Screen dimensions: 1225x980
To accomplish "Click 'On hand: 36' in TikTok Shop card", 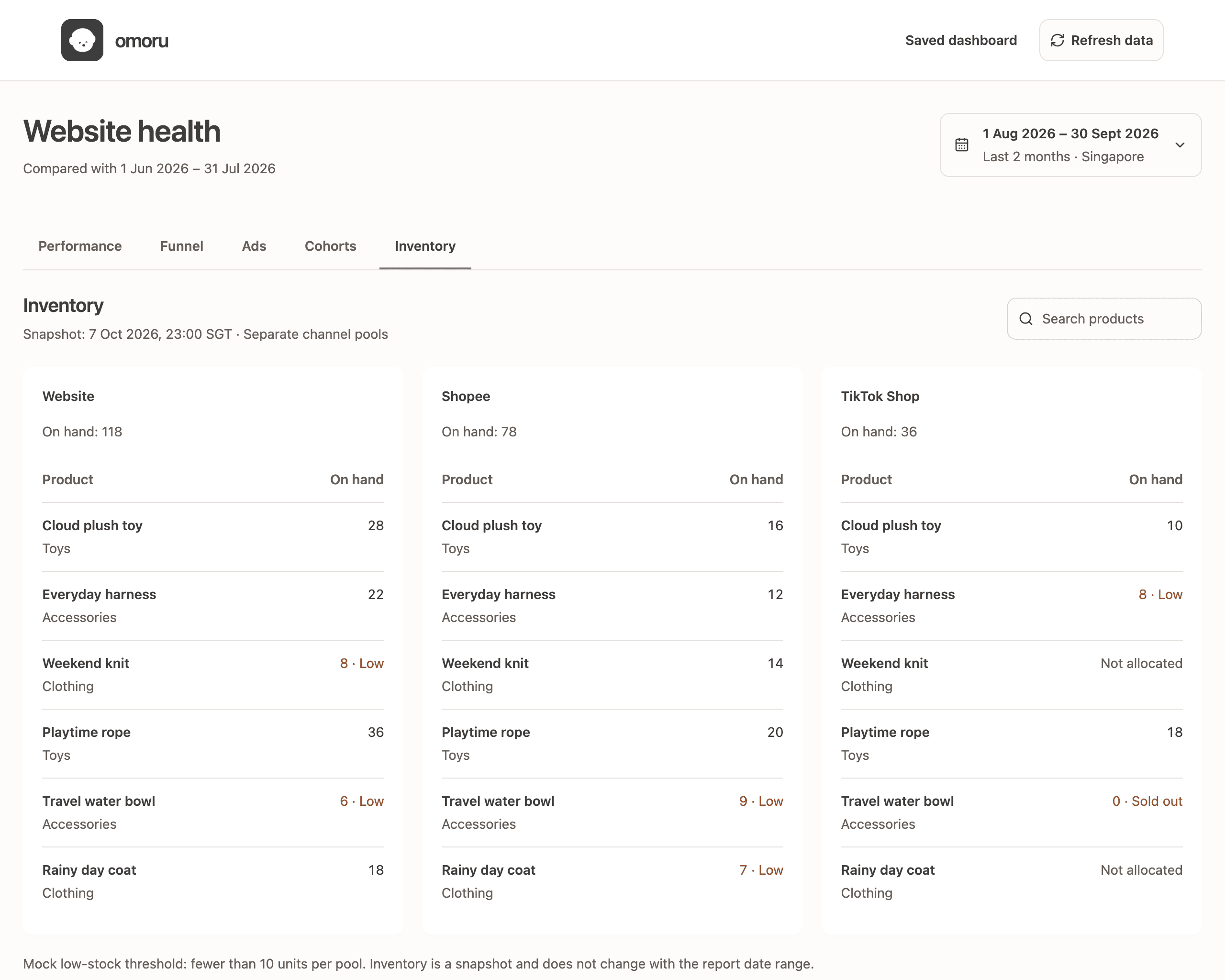I will point(879,432).
